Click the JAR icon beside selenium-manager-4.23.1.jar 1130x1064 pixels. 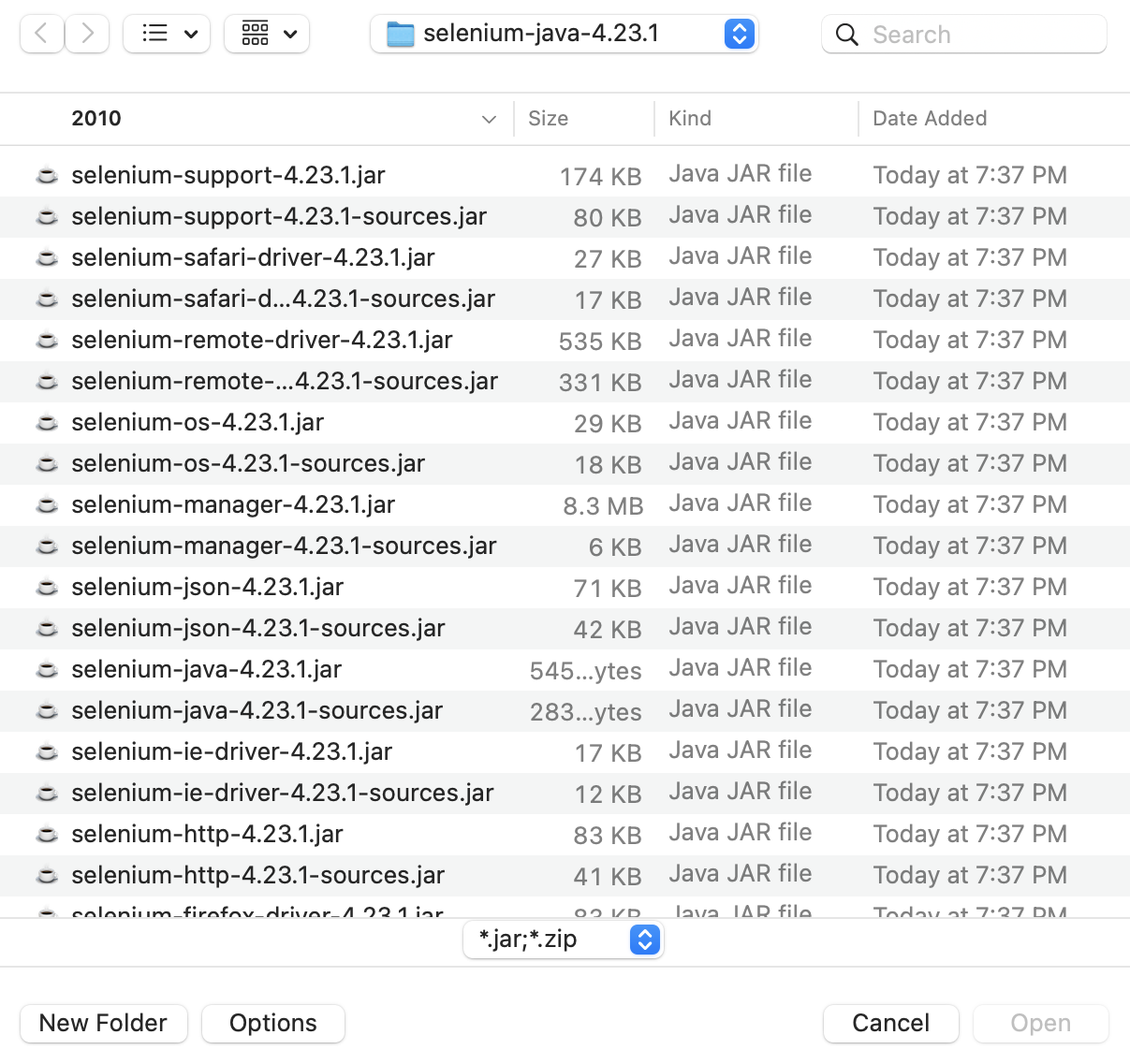click(47, 504)
